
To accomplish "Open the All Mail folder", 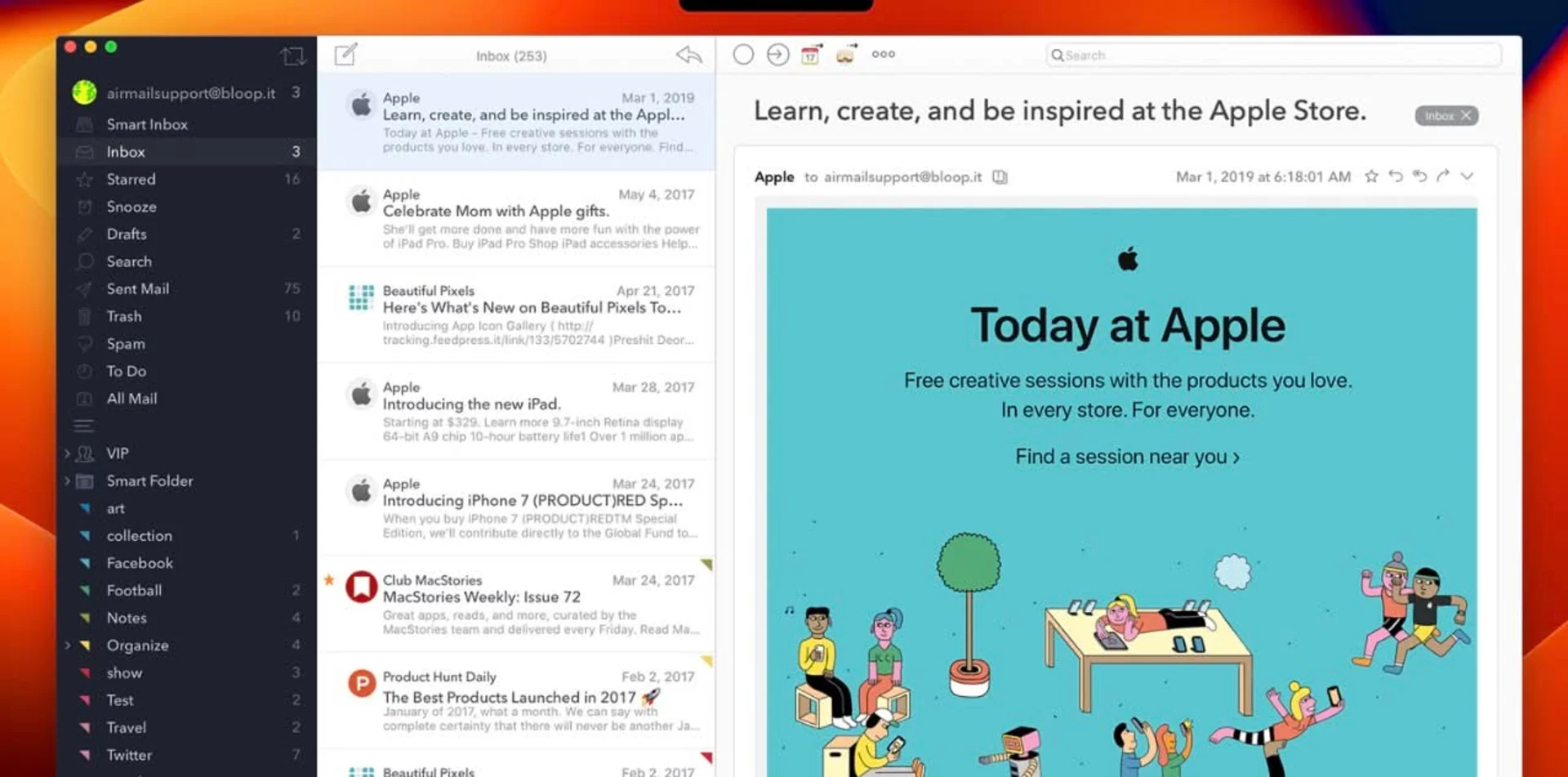I will (186, 399).
